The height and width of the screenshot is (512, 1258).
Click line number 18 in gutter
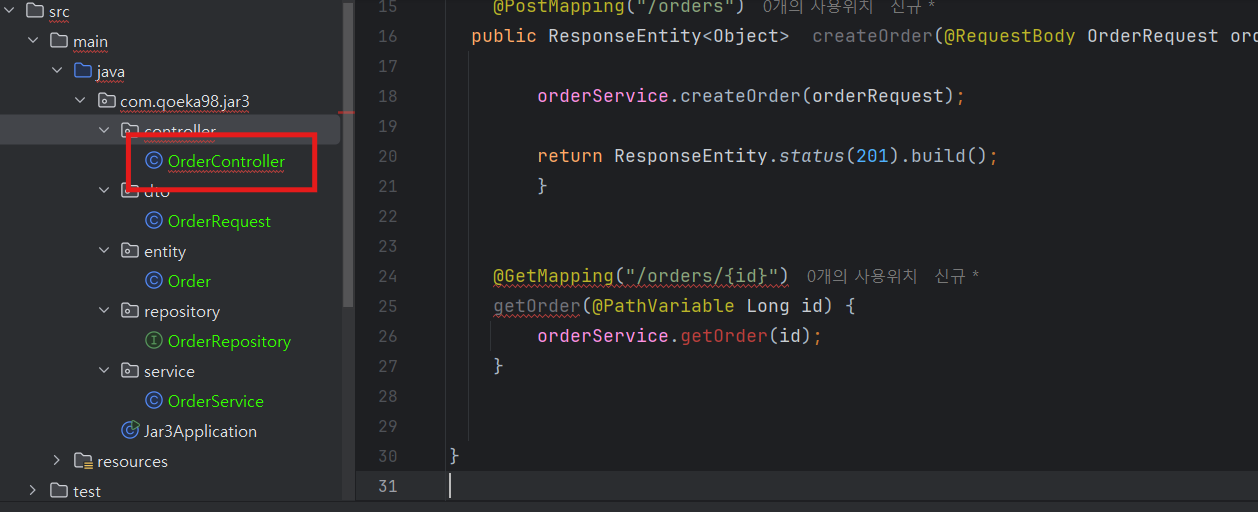[388, 96]
